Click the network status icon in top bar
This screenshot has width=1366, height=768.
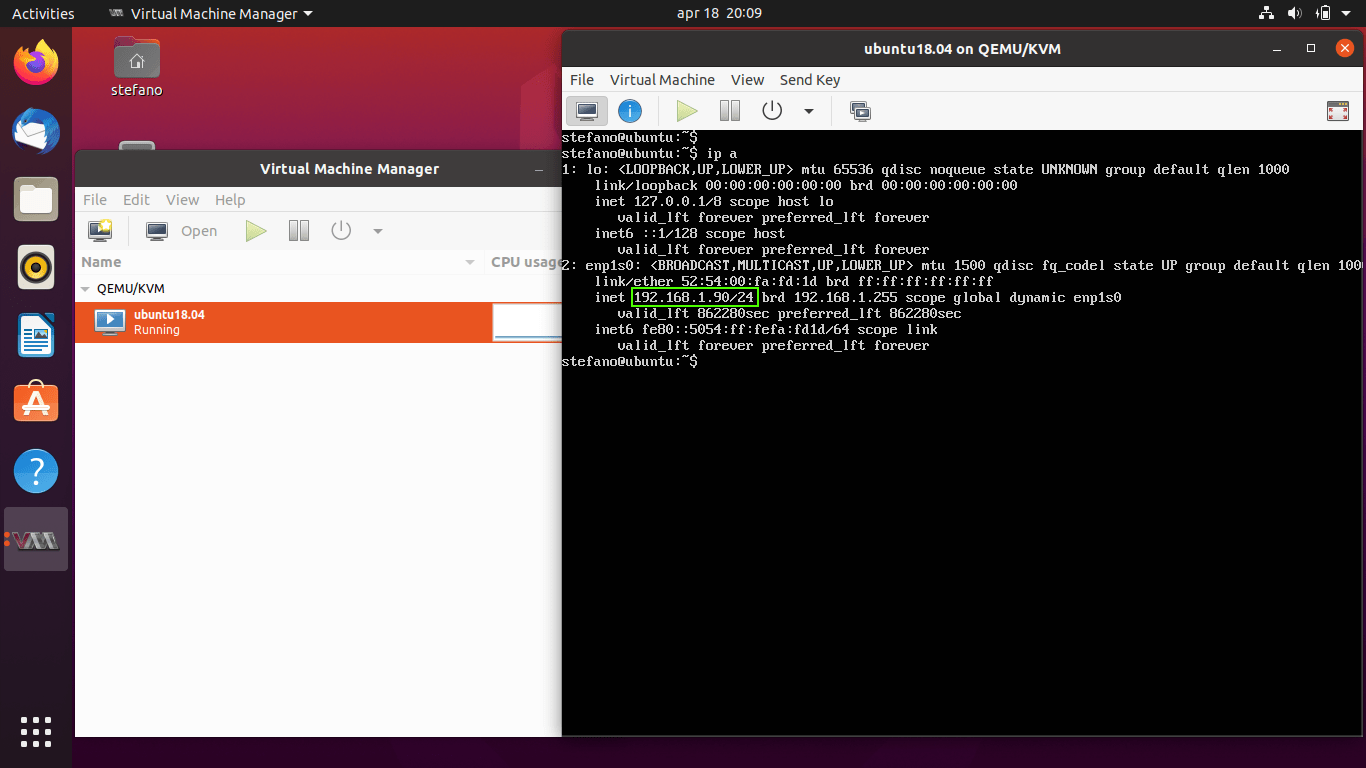1266,14
